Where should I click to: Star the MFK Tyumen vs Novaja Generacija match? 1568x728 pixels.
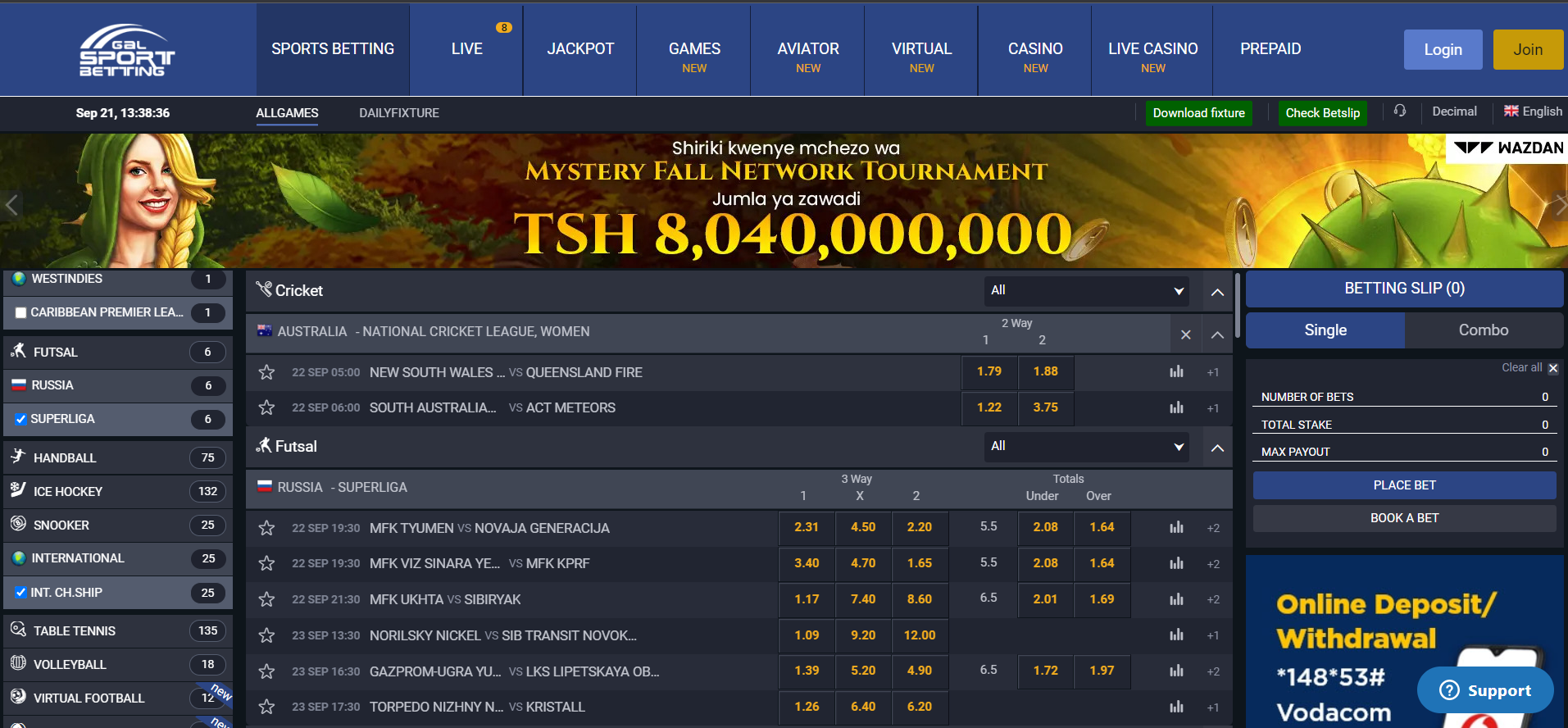click(x=266, y=528)
